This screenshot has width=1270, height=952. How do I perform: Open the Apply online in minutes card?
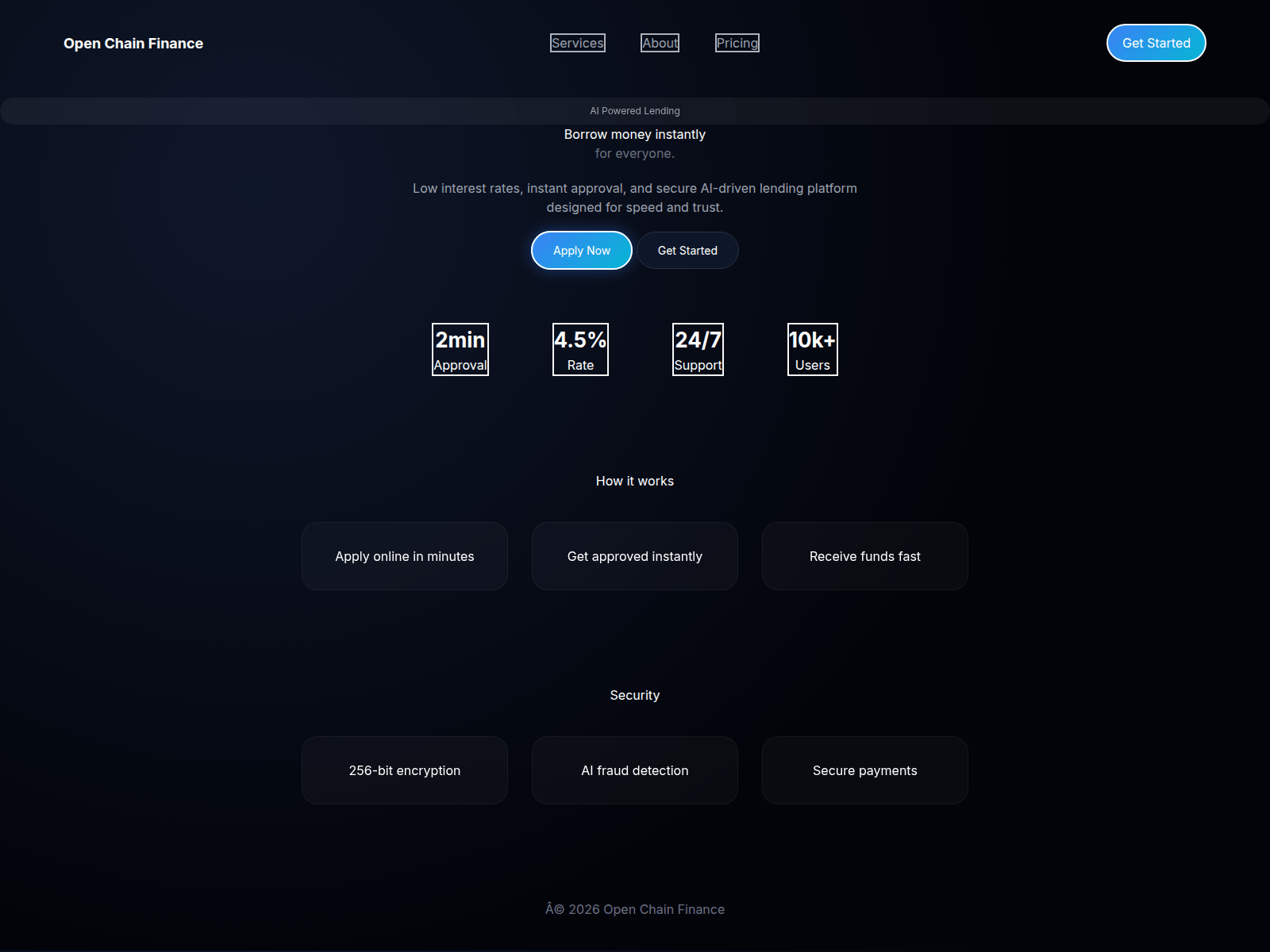tap(405, 556)
